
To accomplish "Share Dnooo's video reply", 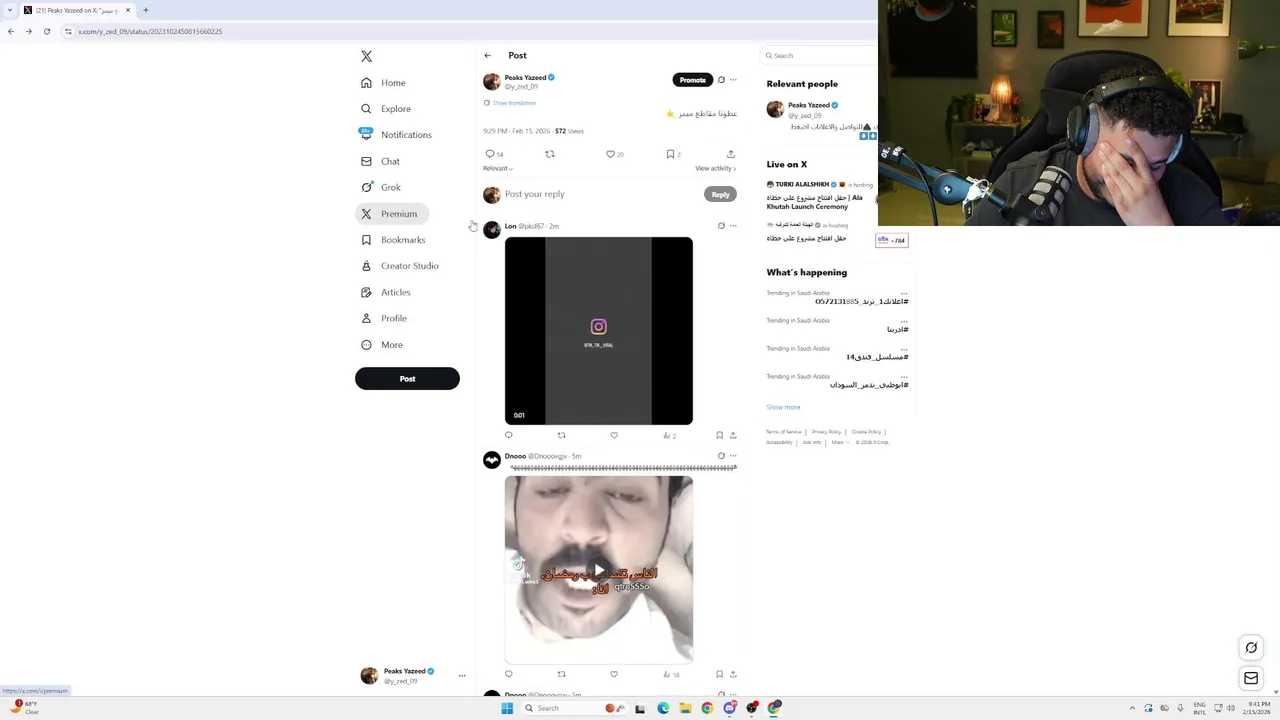I will pos(733,674).
